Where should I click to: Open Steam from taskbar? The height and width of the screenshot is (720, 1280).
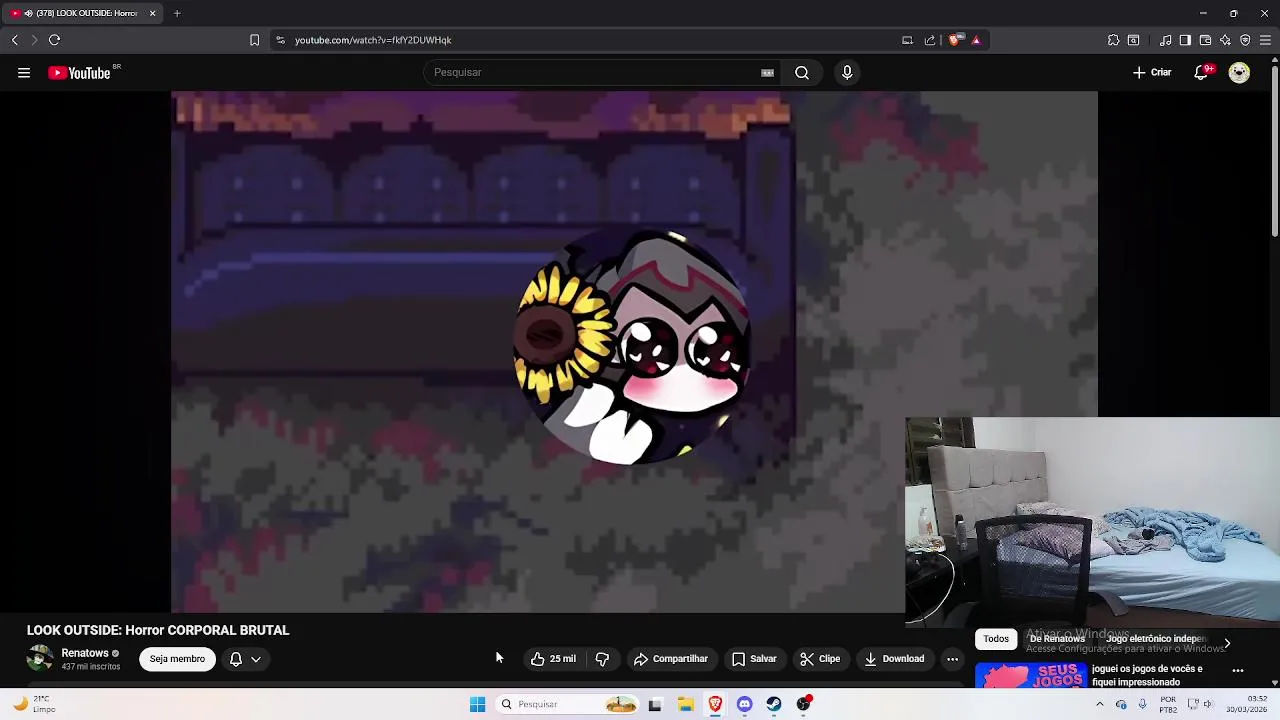click(x=774, y=705)
